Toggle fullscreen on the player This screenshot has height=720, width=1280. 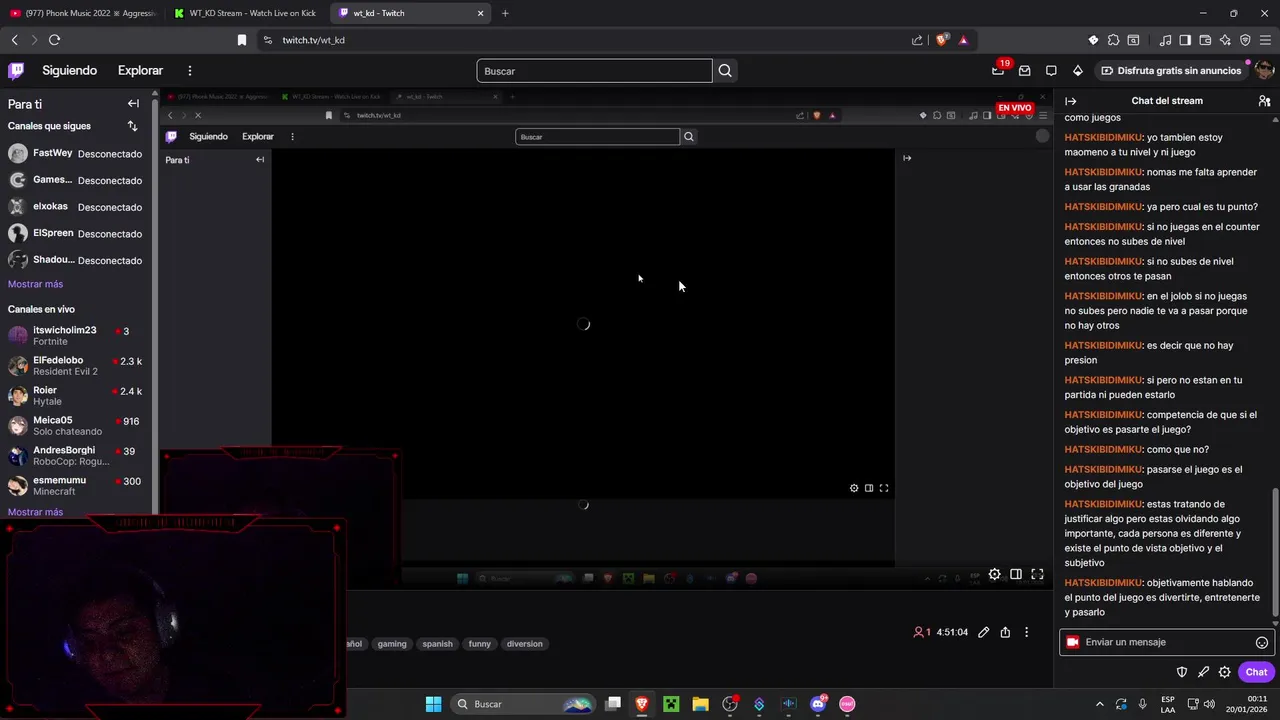coord(1037,574)
